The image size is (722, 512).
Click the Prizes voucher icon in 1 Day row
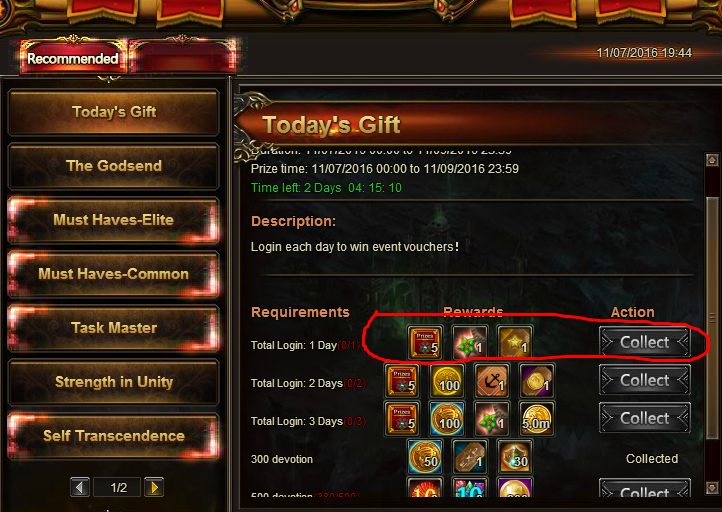pos(424,343)
